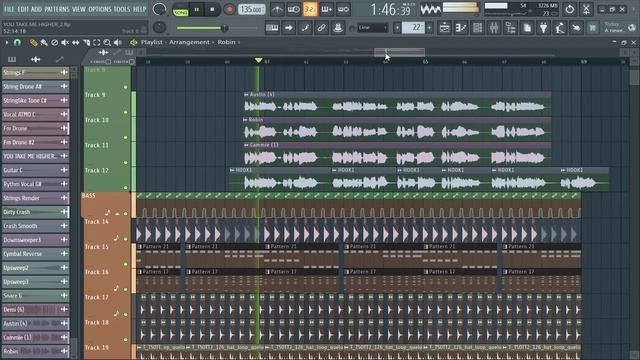Select next pattern with plus button

tap(429, 28)
